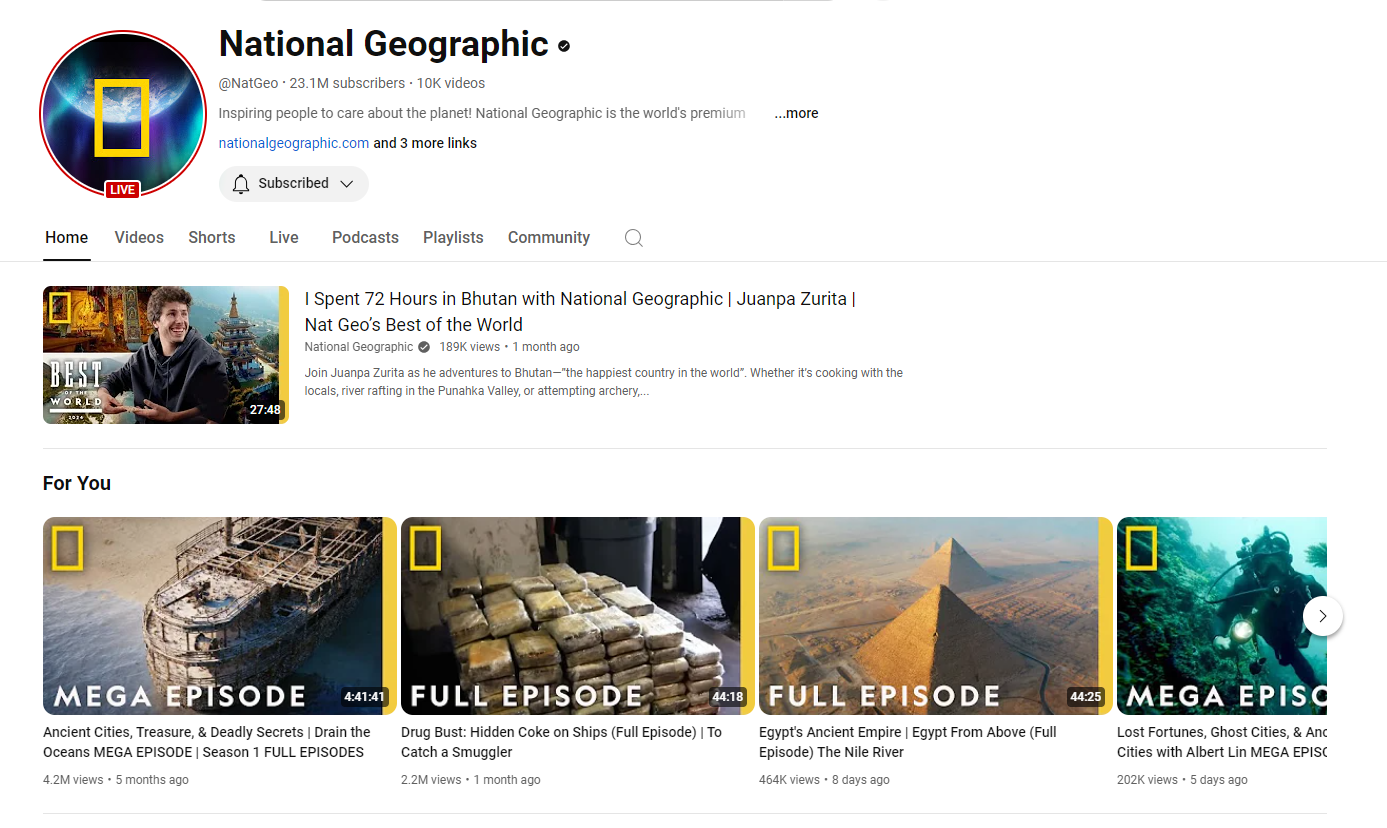Click the 27:48 duration badge
The width and height of the screenshot is (1387, 828).
coord(265,410)
